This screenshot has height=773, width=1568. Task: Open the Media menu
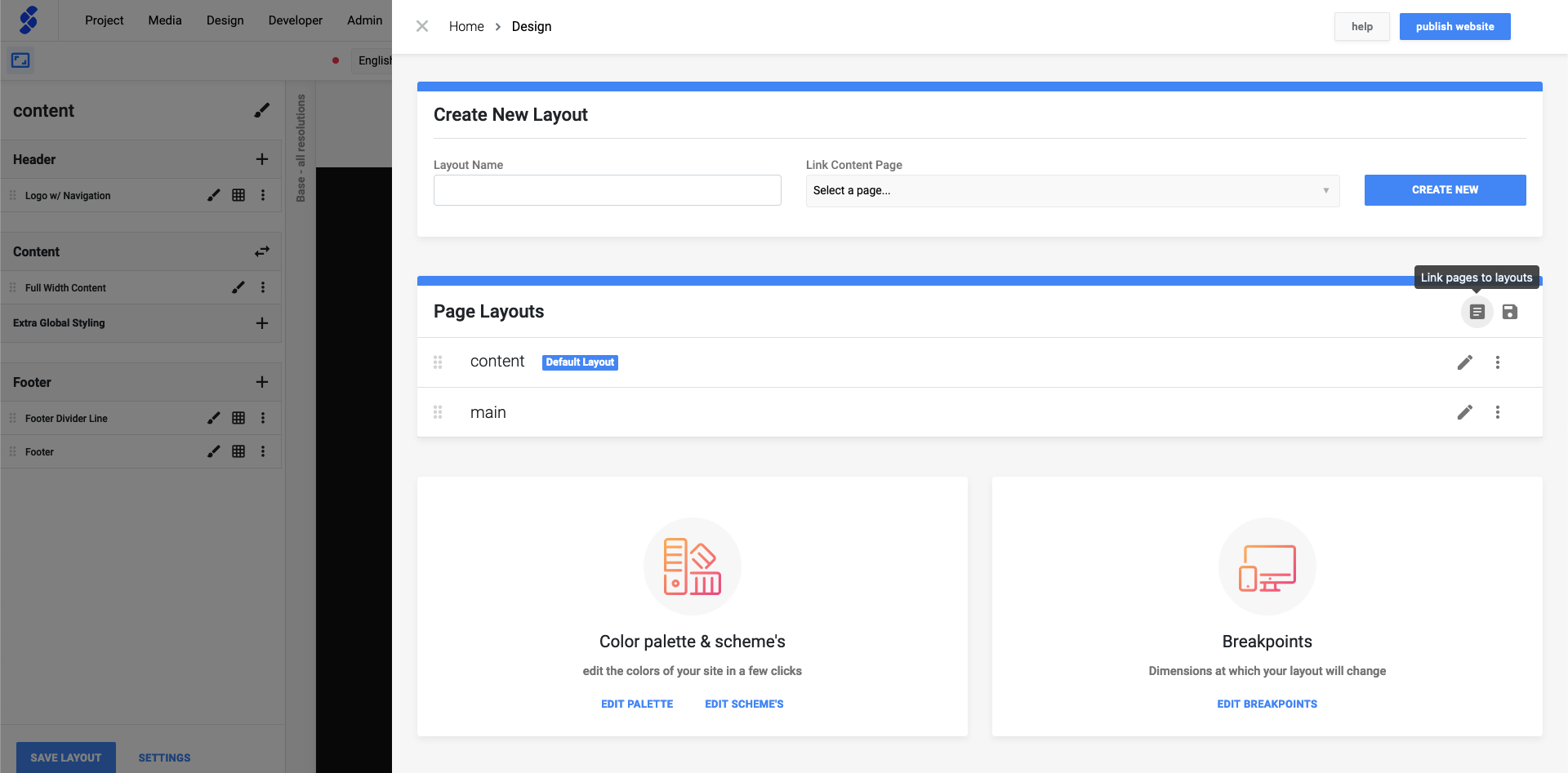165,20
